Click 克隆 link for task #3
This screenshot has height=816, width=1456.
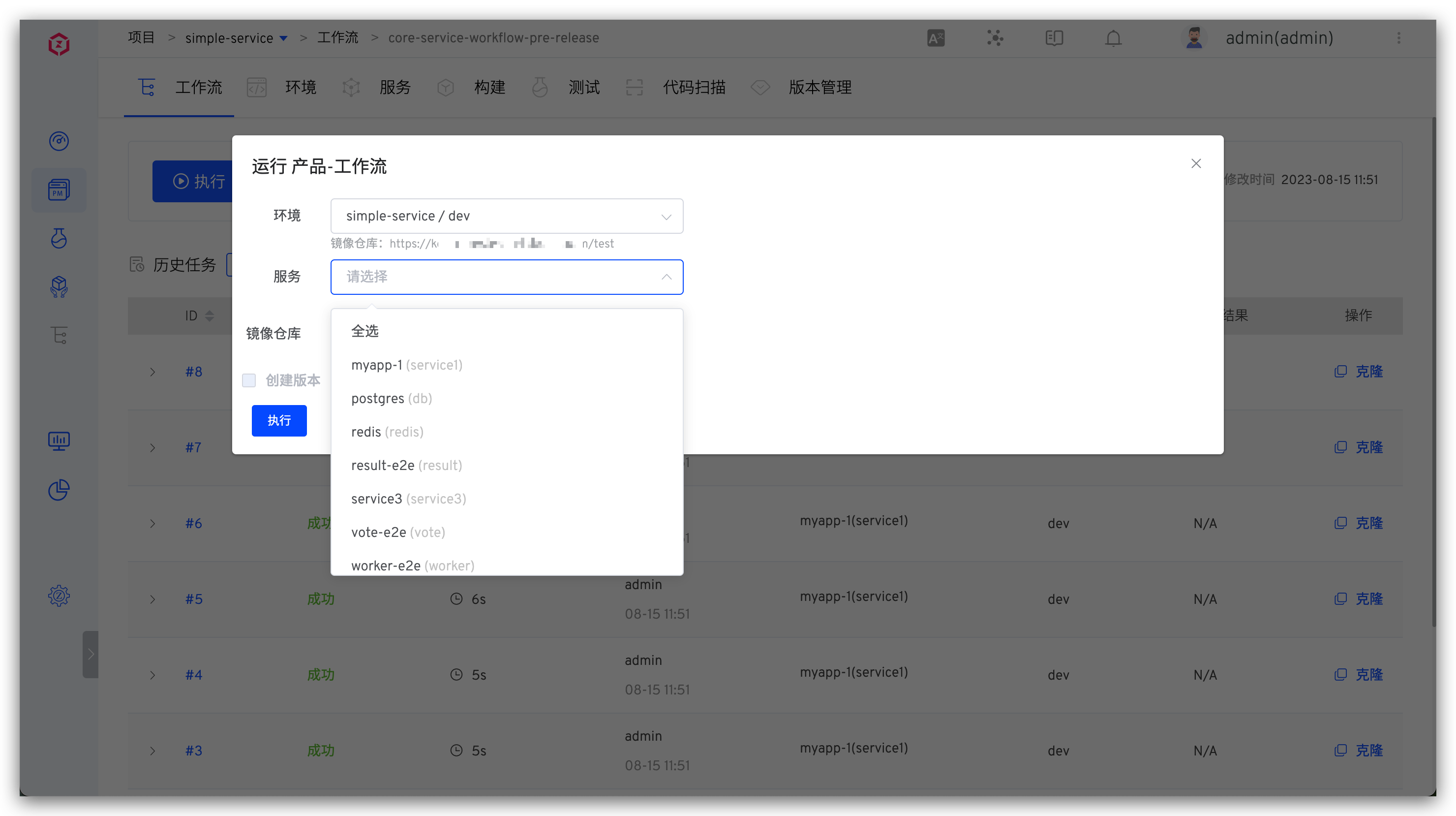pyautogui.click(x=1369, y=751)
